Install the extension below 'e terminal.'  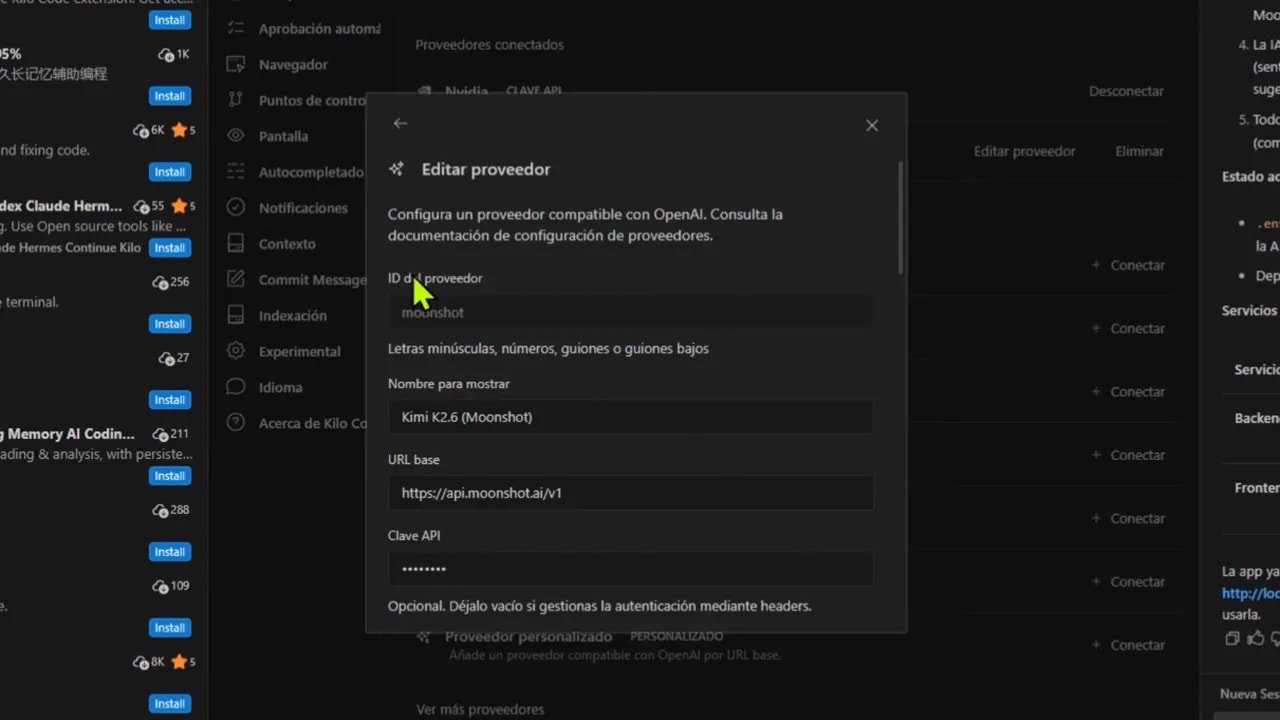[169, 324]
